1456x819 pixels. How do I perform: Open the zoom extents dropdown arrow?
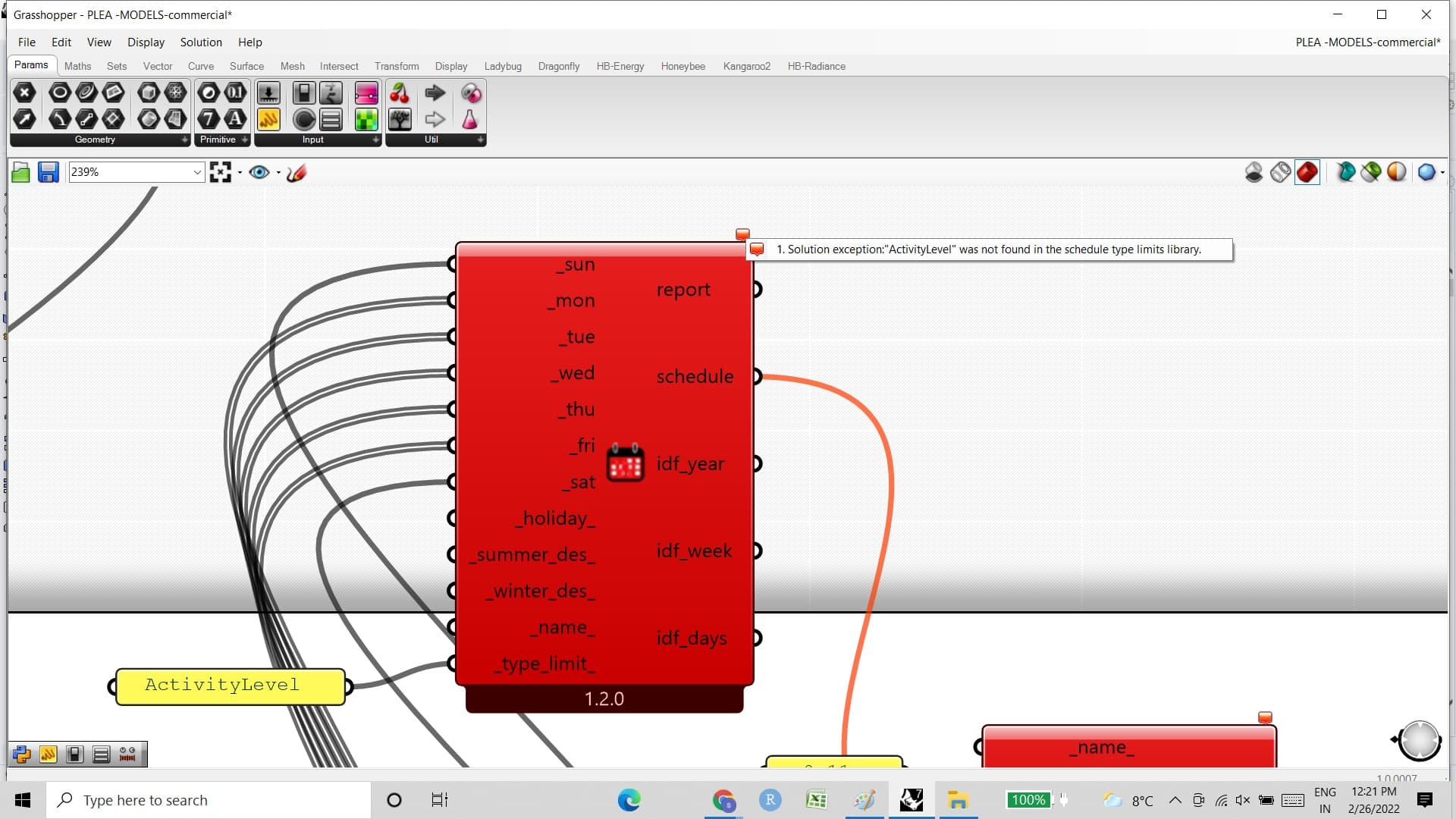tap(240, 173)
